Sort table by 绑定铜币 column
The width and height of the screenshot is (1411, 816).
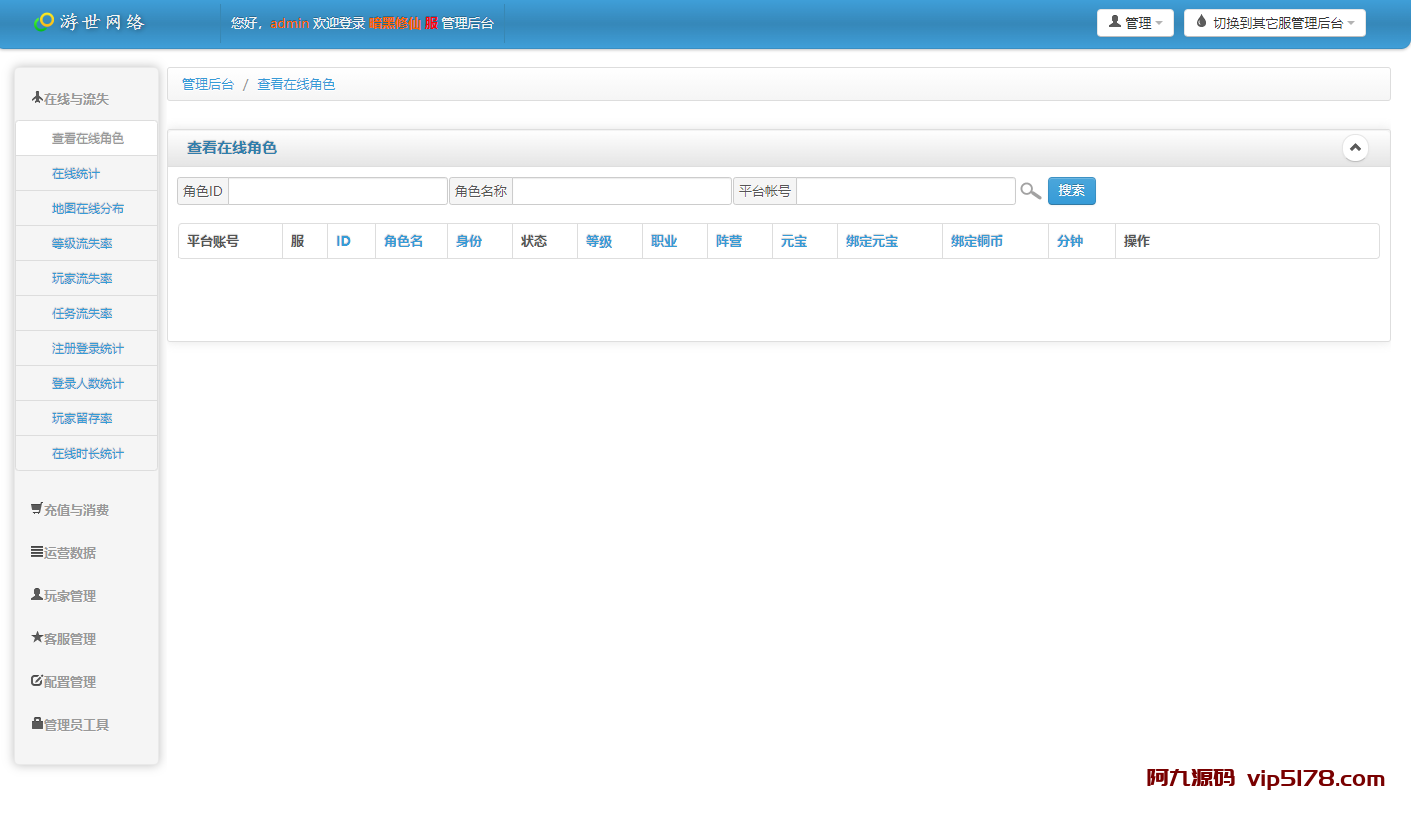point(977,241)
